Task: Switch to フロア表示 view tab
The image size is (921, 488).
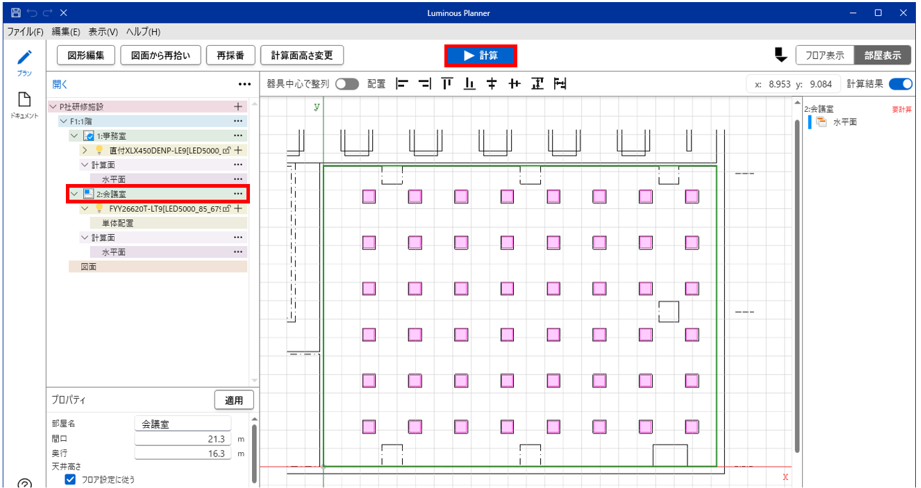Action: (x=823, y=55)
